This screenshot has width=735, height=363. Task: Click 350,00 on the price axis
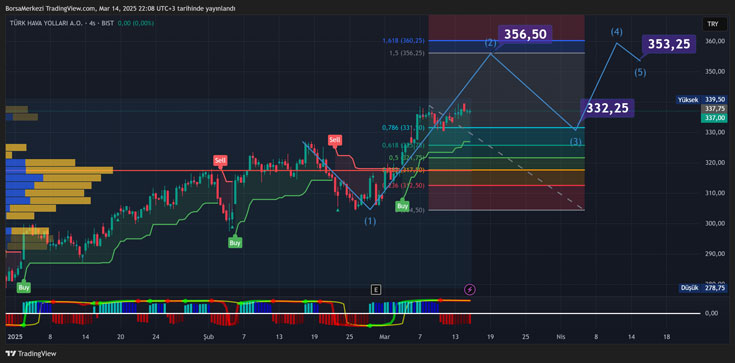715,72
